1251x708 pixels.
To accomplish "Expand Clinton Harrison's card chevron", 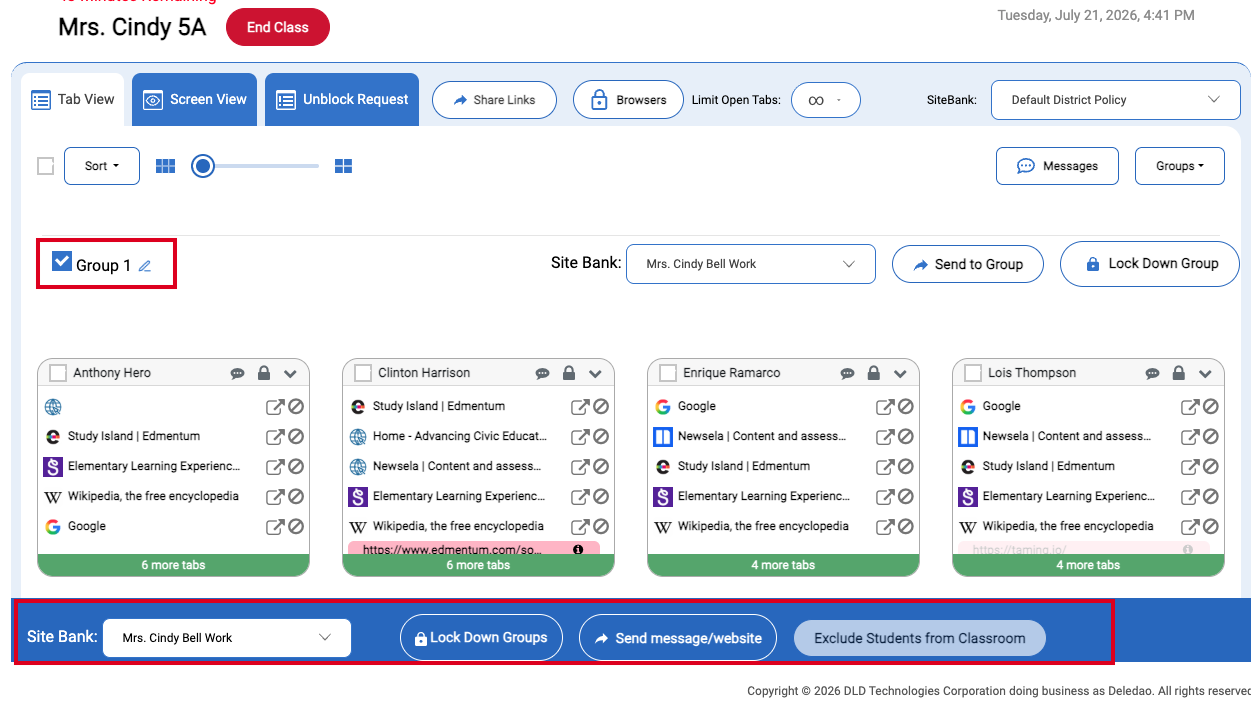I will coord(595,373).
